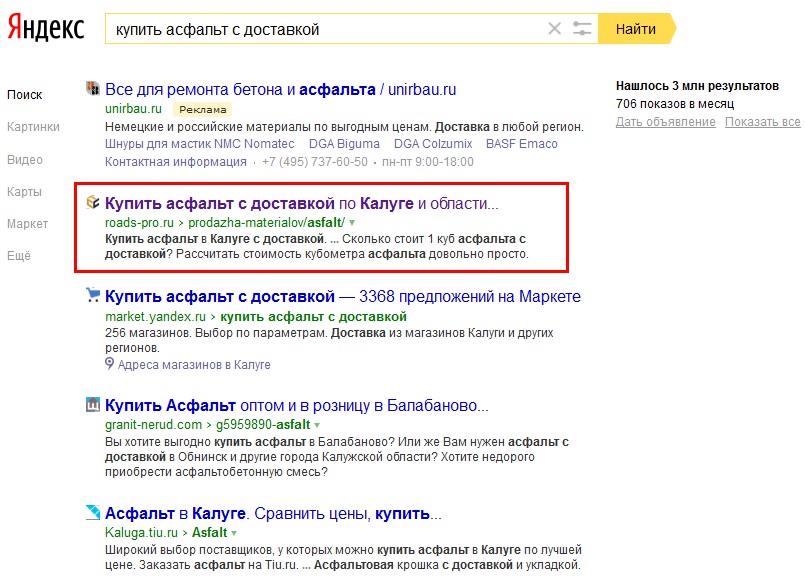Open 'Все для ремонта бетона и асфальта' ad title
805x581 pixels.
tap(280, 89)
